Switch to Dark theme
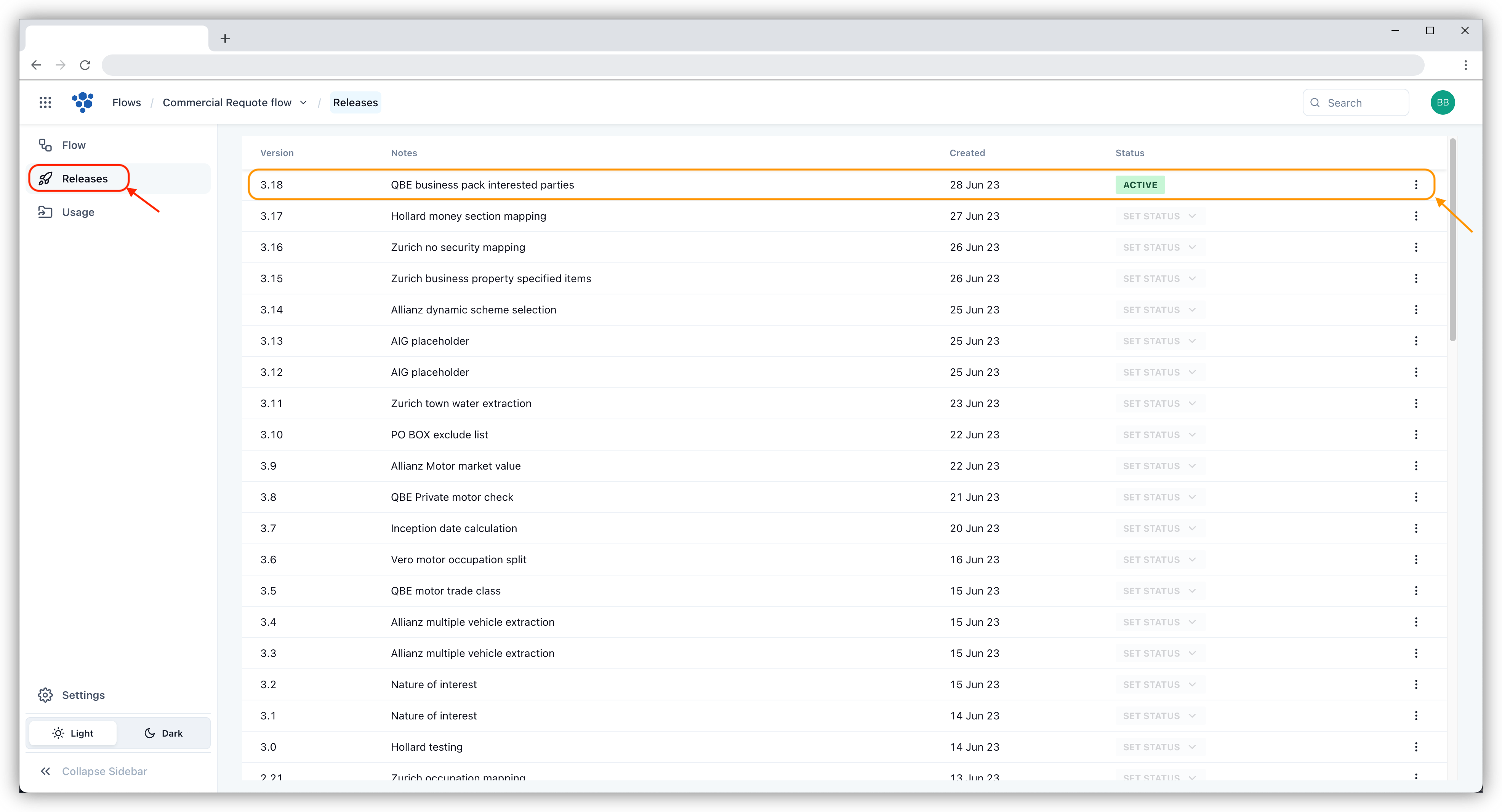This screenshot has width=1502, height=812. [x=163, y=733]
